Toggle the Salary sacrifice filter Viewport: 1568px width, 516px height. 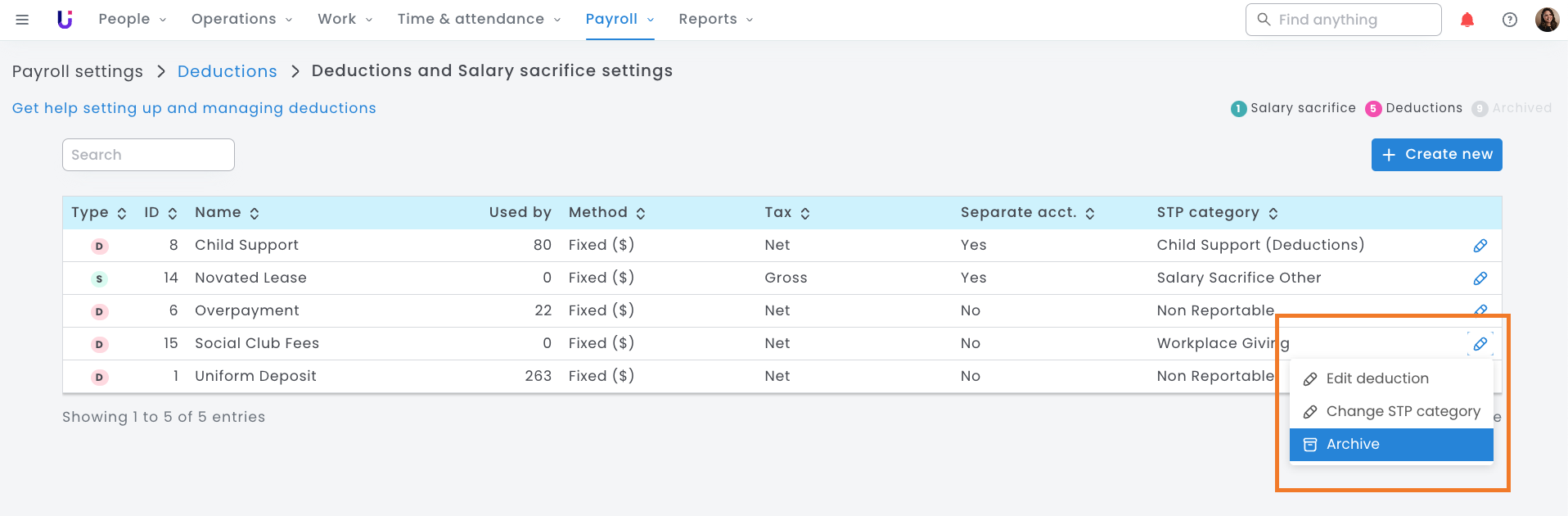click(1293, 108)
